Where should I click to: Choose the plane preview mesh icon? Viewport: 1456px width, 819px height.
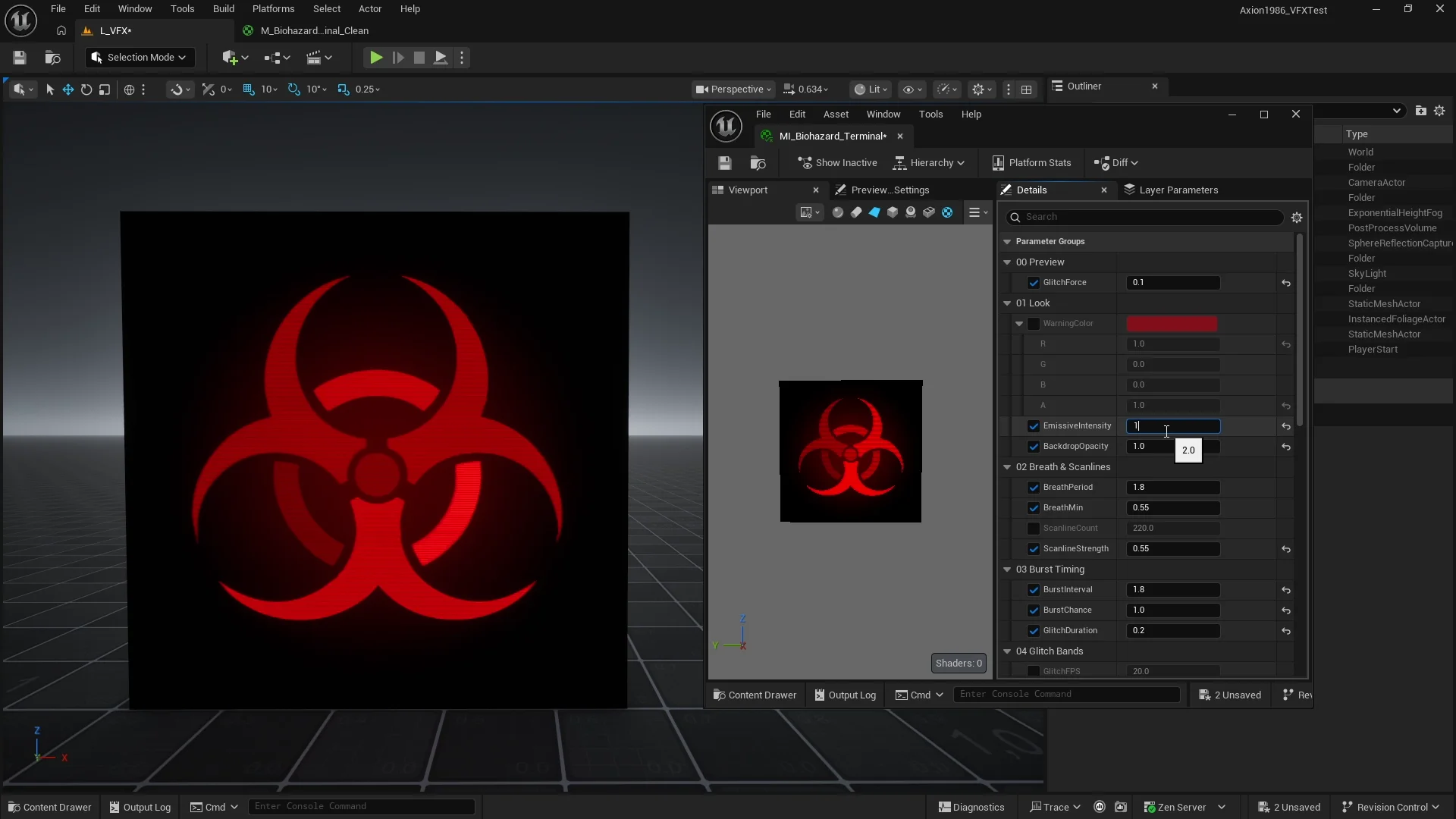pos(874,213)
